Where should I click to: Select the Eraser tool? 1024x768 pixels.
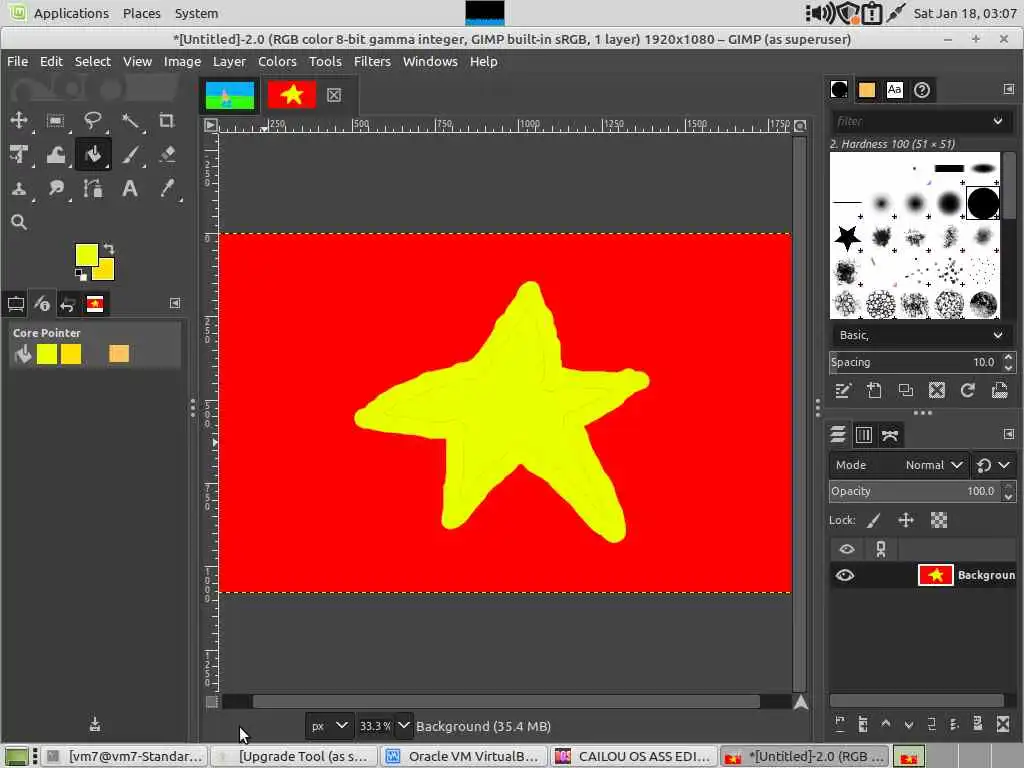(x=167, y=155)
